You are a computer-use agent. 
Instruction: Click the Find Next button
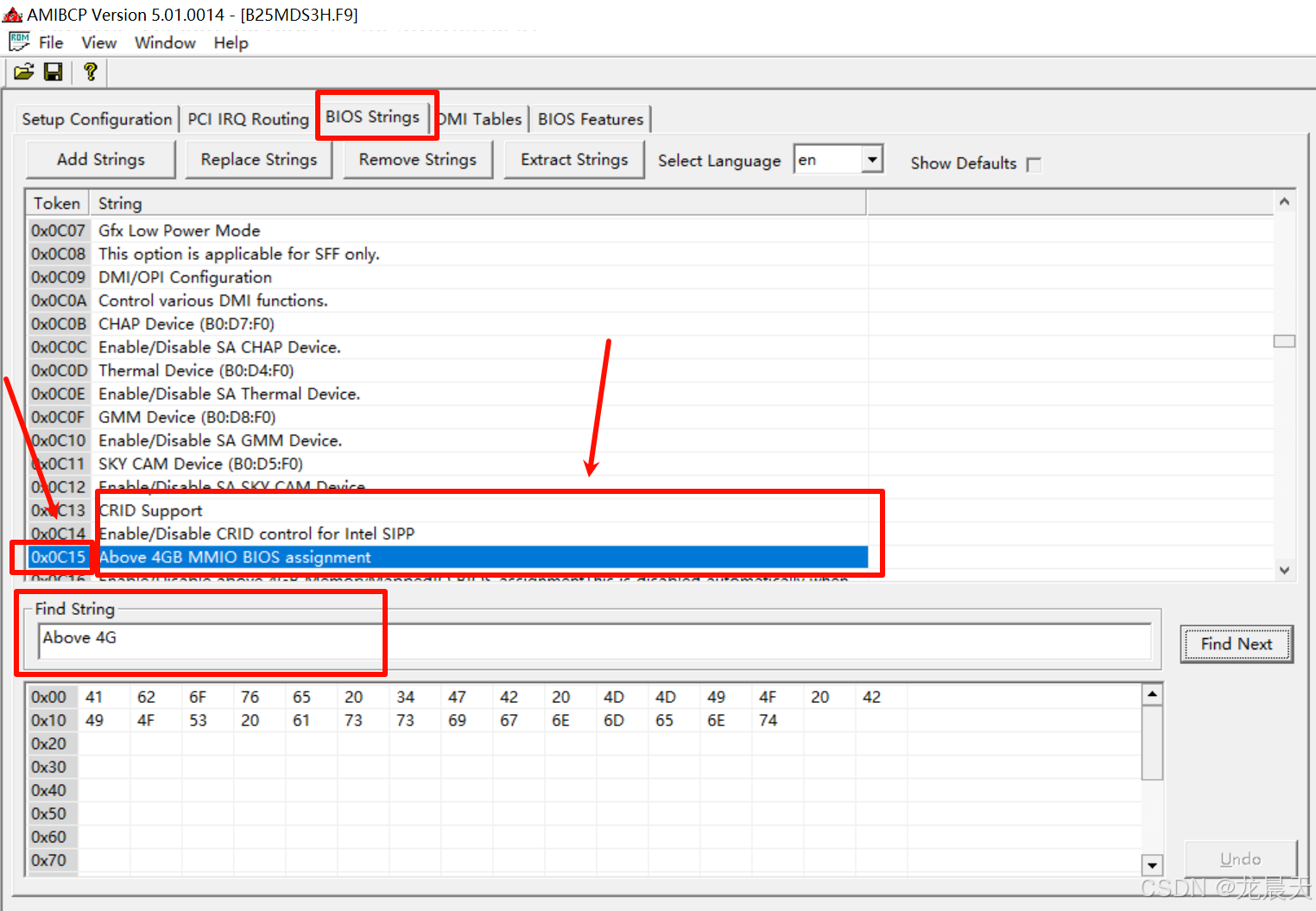click(1237, 644)
